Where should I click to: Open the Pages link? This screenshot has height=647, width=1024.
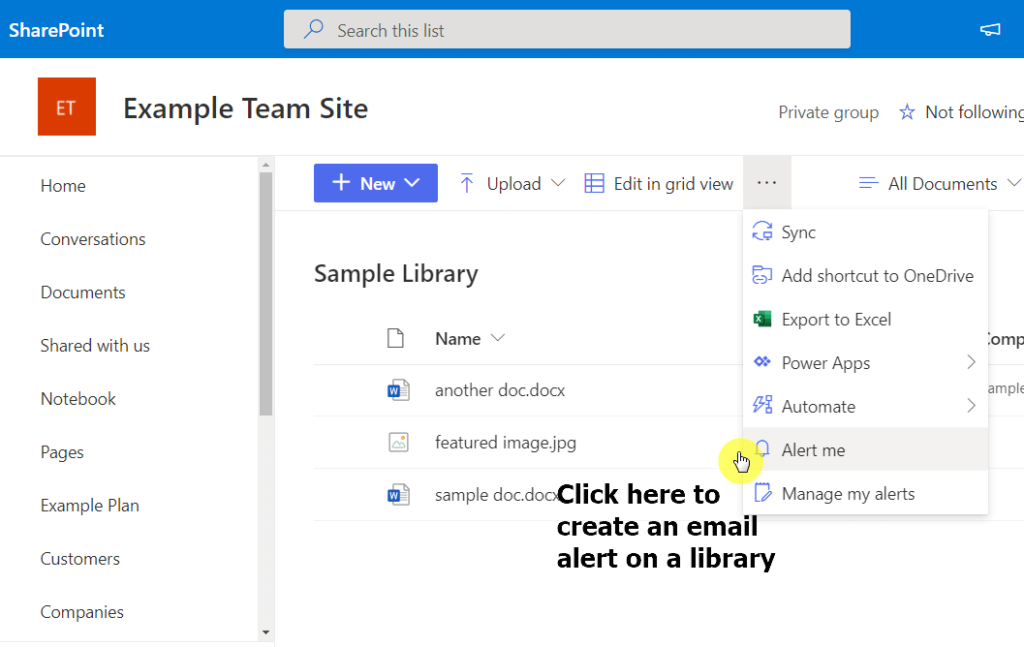tap(62, 452)
